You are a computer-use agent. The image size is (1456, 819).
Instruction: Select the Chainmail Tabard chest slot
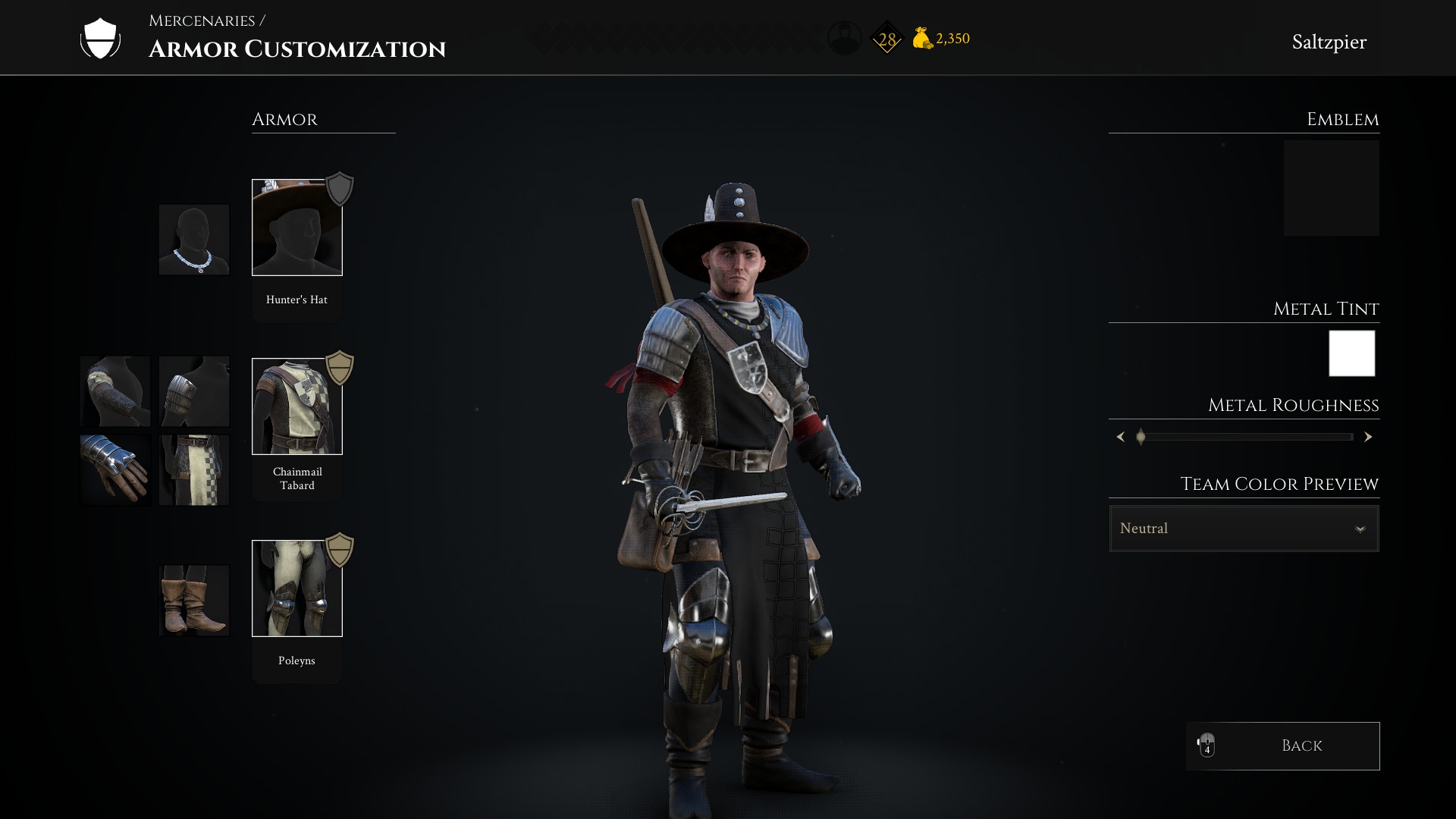pyautogui.click(x=297, y=406)
